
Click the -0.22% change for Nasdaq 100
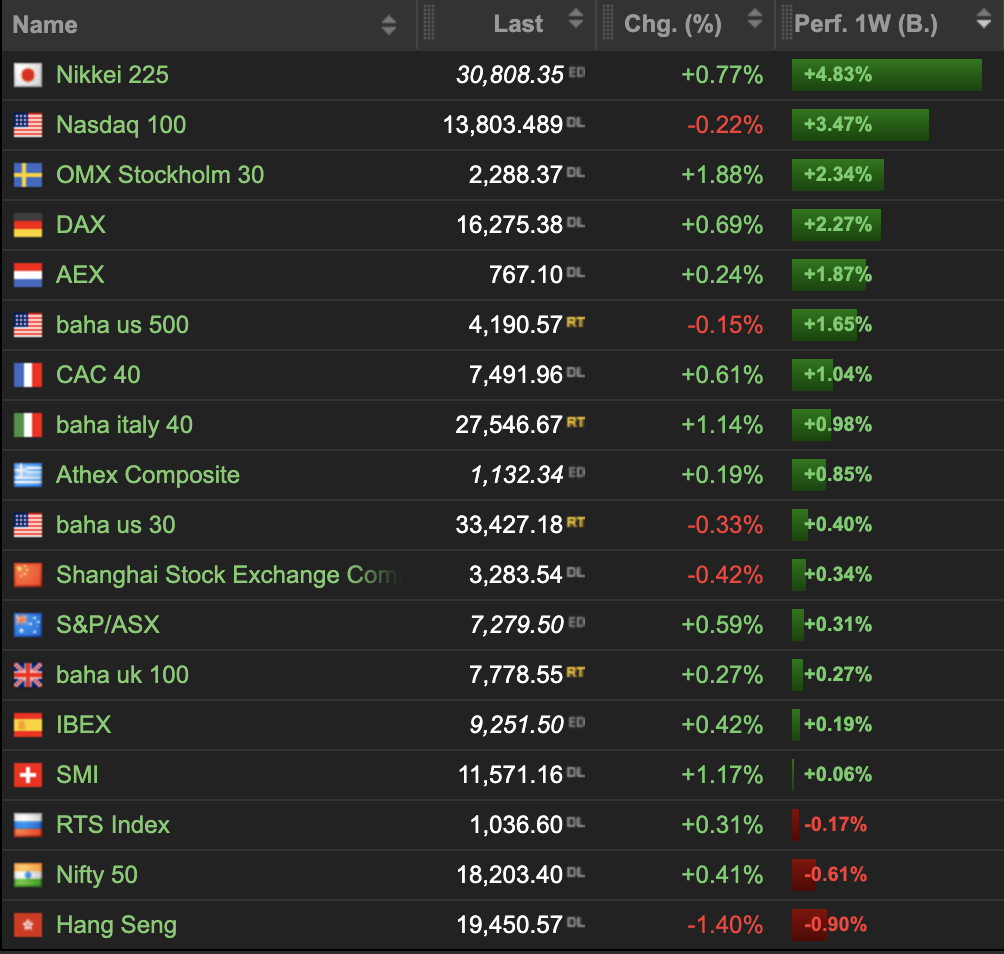[725, 125]
